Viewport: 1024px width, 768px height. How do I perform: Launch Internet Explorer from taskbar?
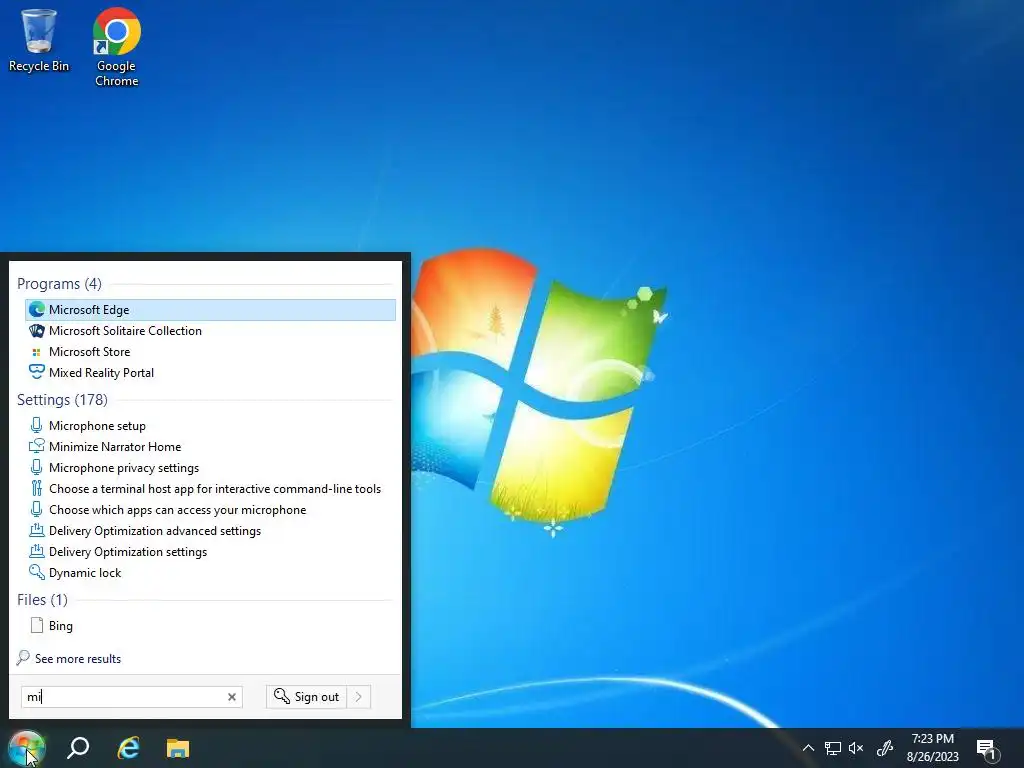(x=128, y=748)
